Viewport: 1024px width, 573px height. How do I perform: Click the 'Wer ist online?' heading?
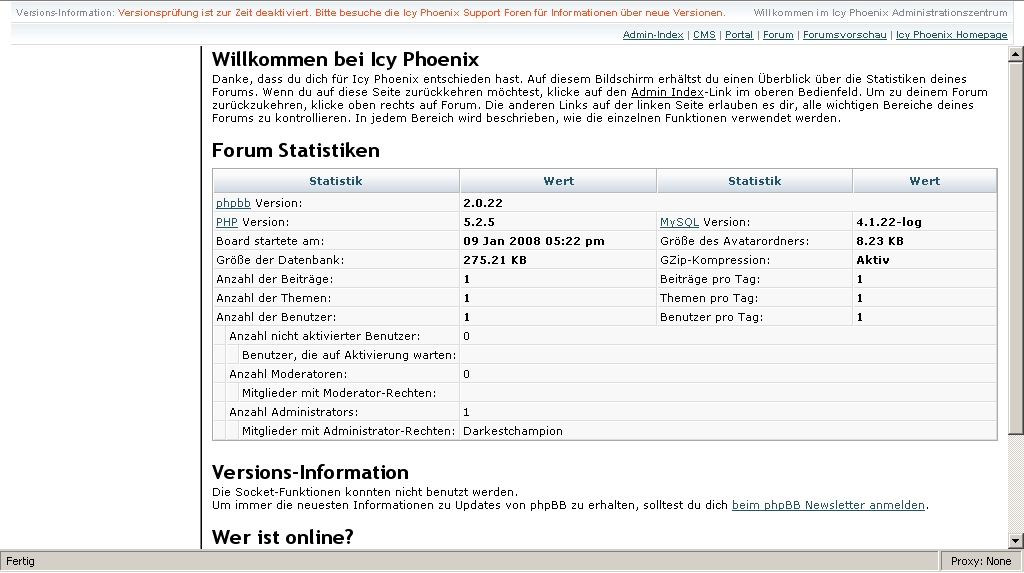(x=283, y=537)
